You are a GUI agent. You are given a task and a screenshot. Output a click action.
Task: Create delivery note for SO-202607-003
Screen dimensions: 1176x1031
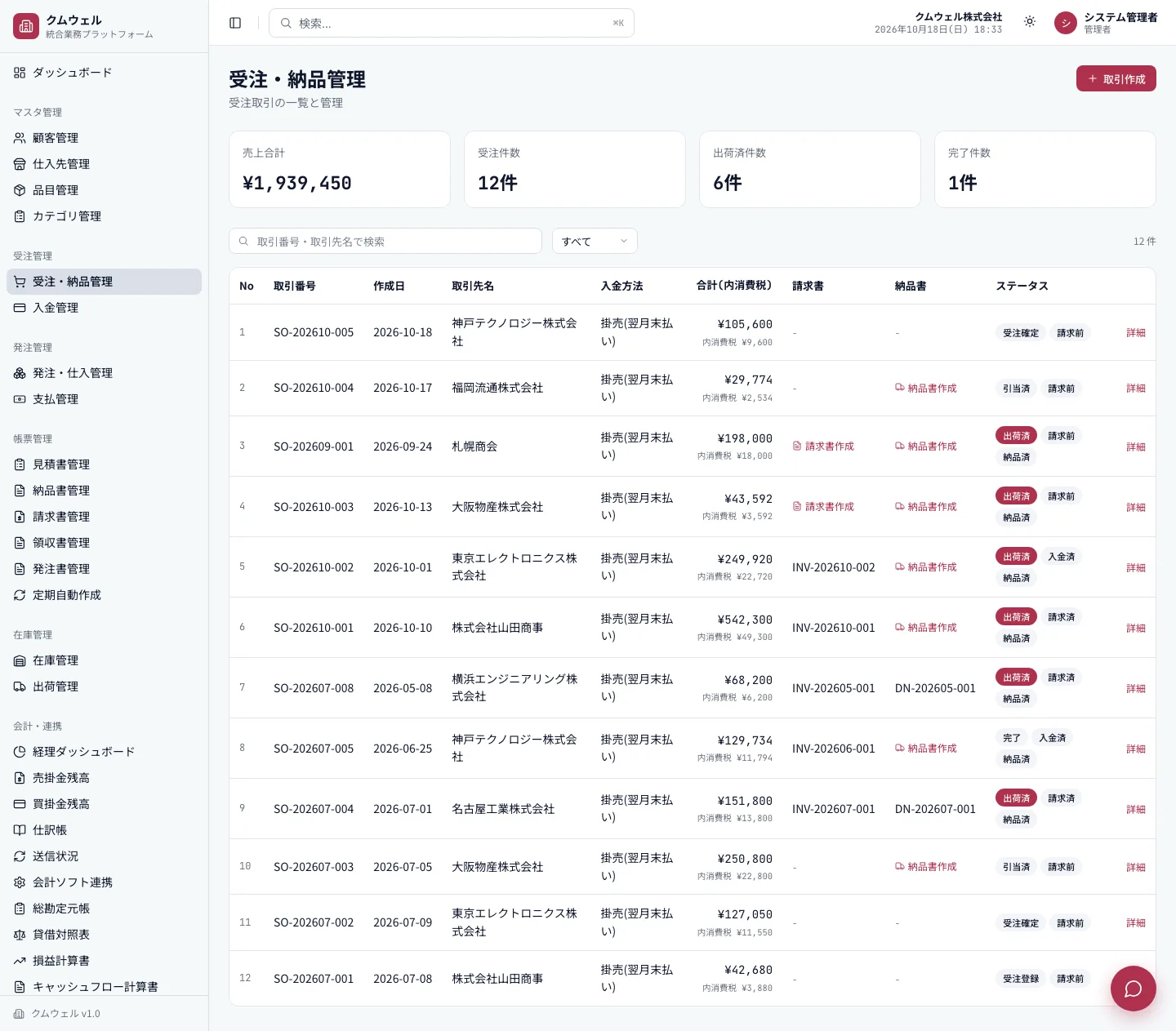coord(926,867)
